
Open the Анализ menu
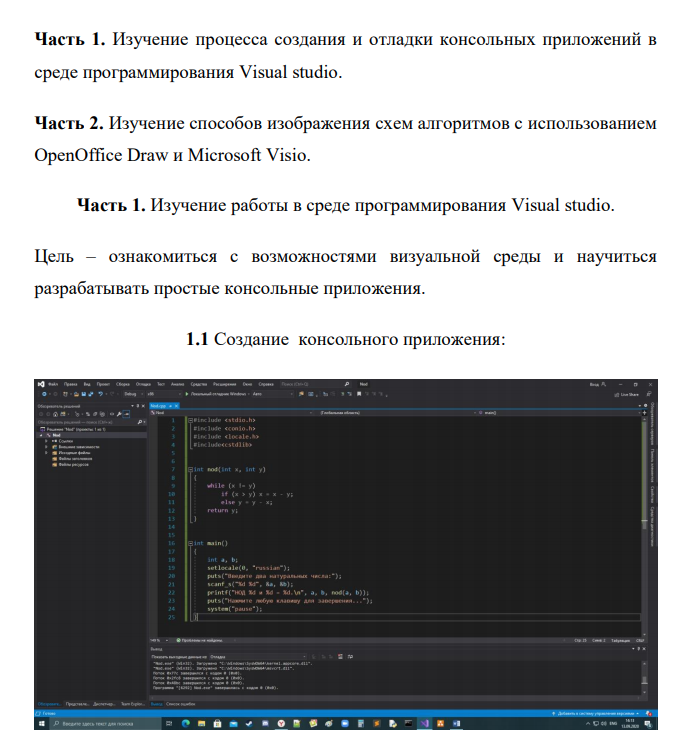[x=178, y=384]
